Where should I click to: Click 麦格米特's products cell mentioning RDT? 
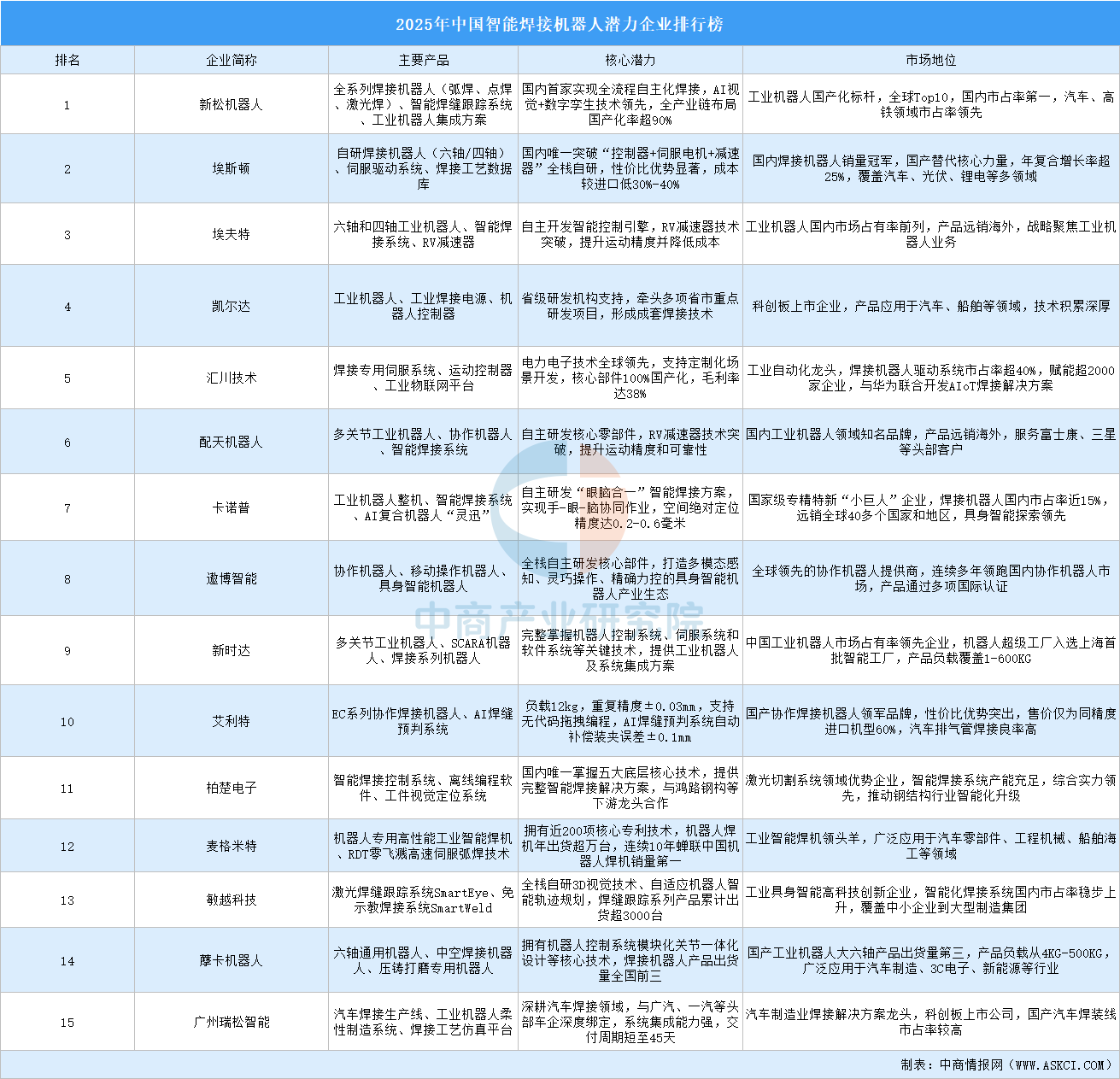423,846
